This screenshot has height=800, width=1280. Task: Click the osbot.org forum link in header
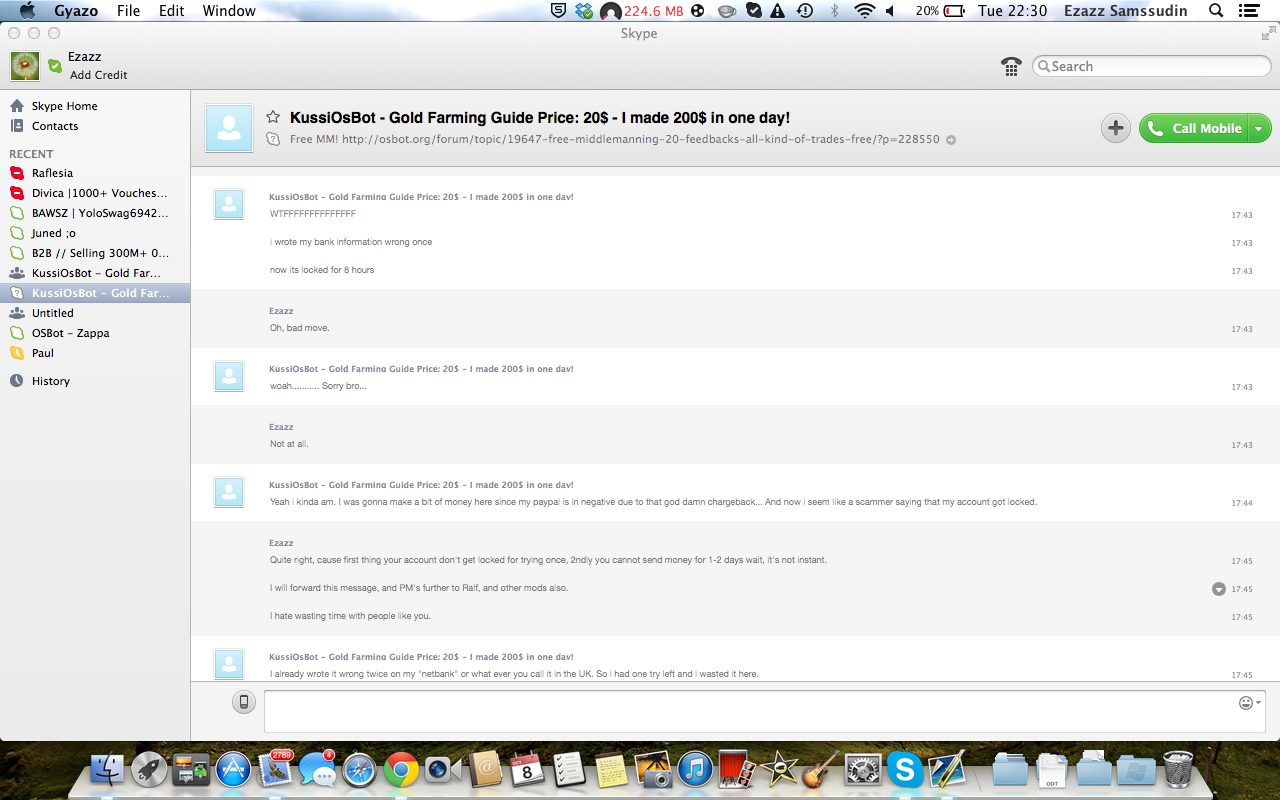(640, 140)
